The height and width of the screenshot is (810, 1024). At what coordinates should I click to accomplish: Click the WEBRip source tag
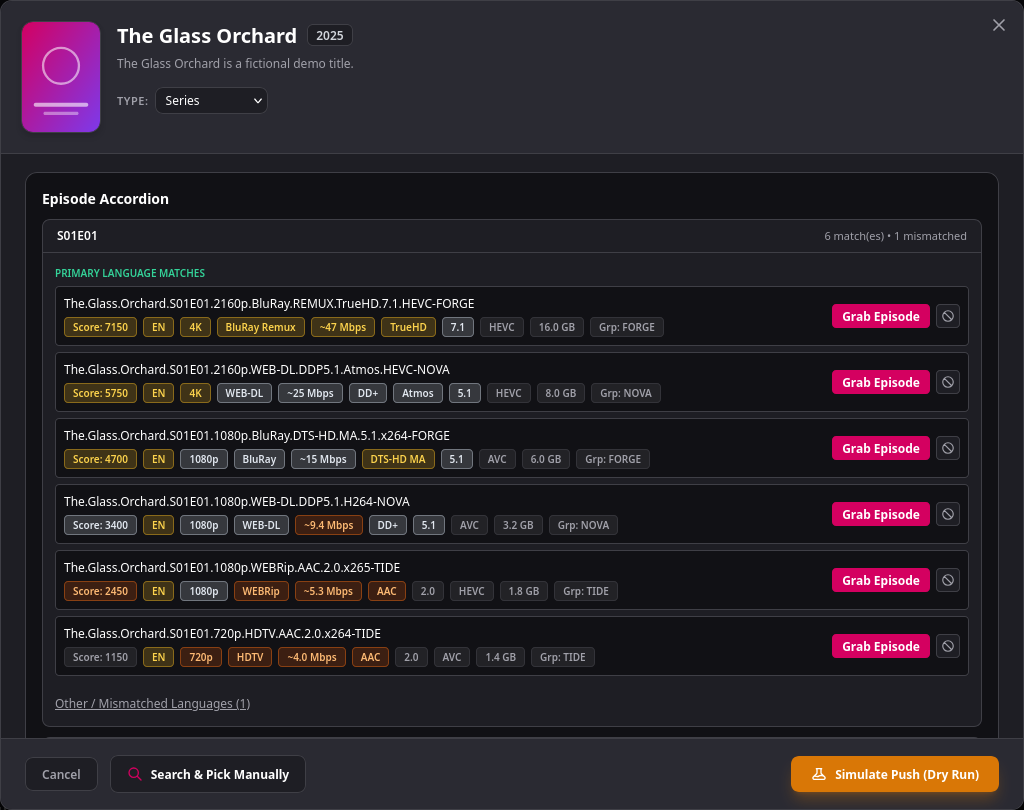coord(261,591)
